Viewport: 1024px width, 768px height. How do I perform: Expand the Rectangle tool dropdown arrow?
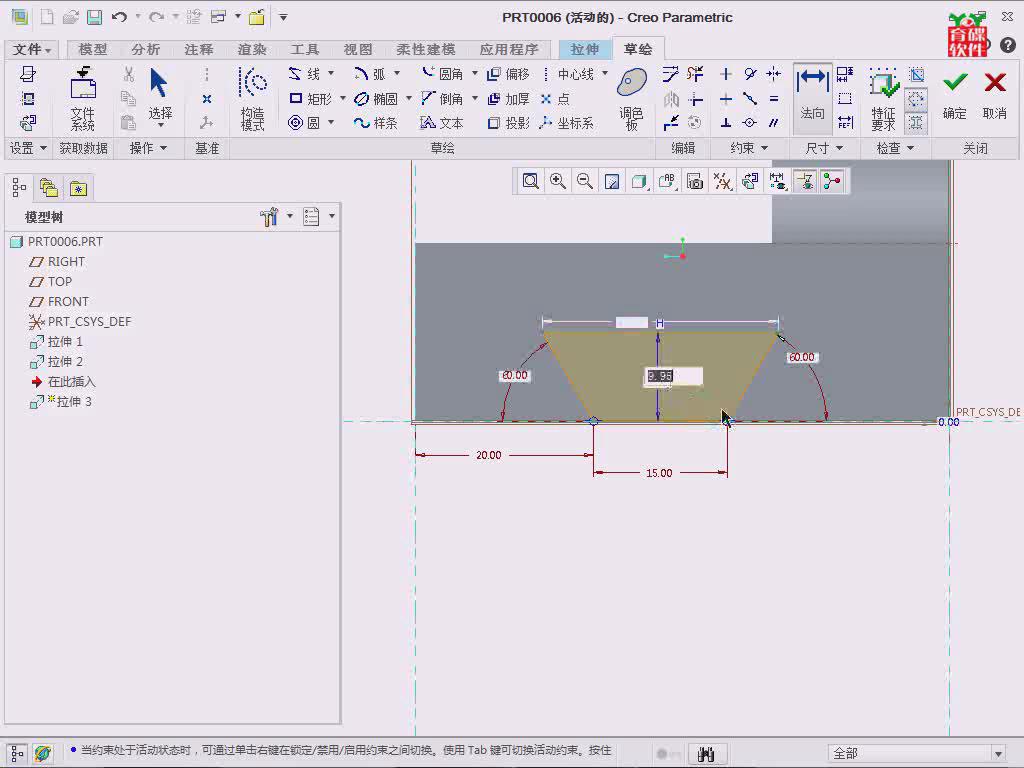pyautogui.click(x=342, y=98)
